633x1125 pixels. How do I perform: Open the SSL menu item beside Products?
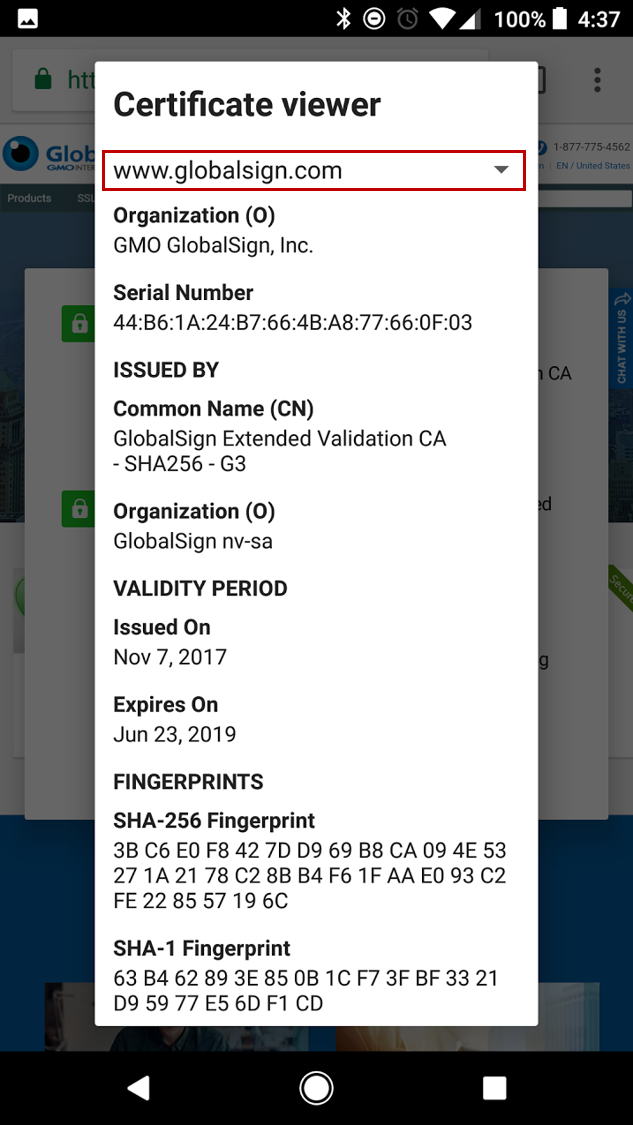(85, 198)
